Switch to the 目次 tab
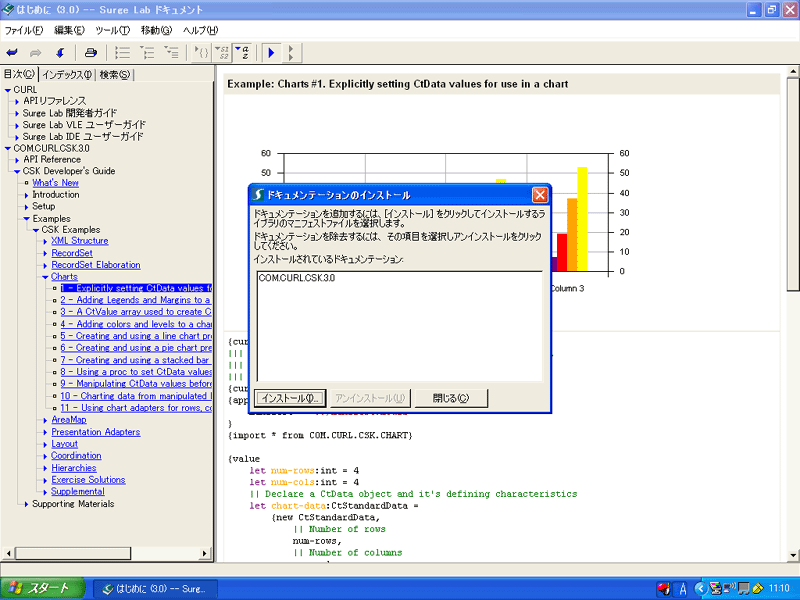 pyautogui.click(x=19, y=74)
